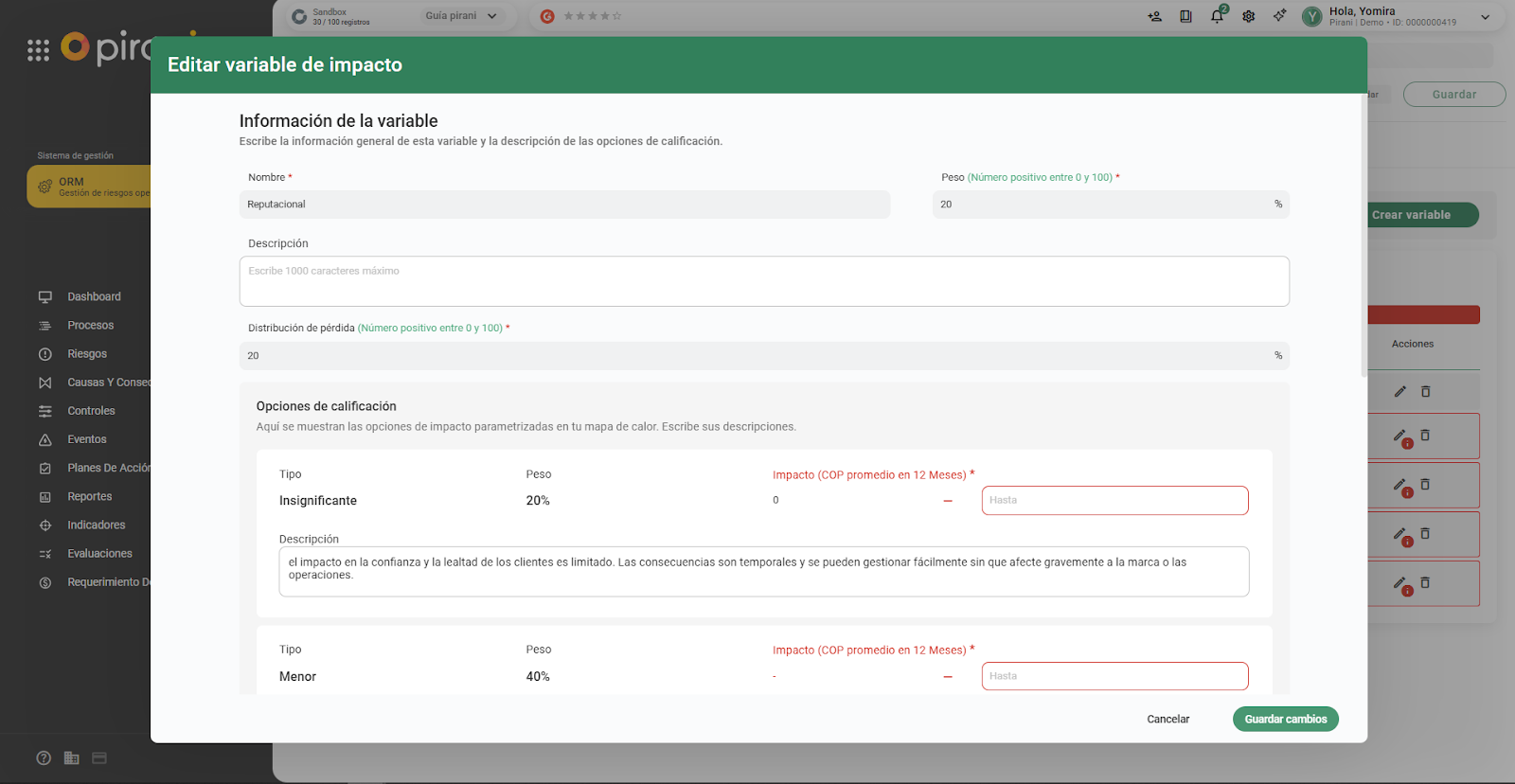Select Controles in the sidebar menu
The width and height of the screenshot is (1515, 784).
[x=91, y=411]
